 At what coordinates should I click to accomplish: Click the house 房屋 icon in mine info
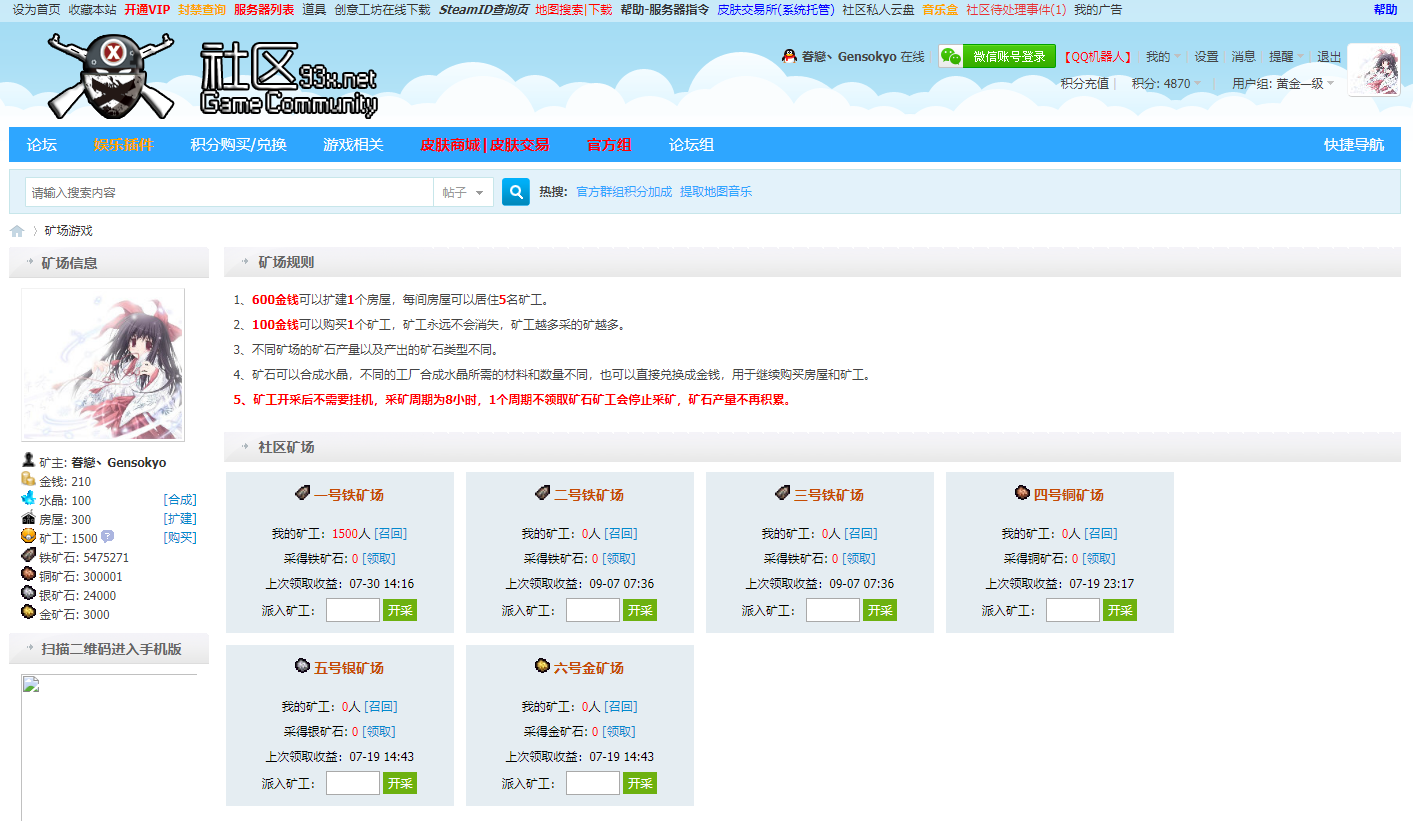pyautogui.click(x=28, y=517)
